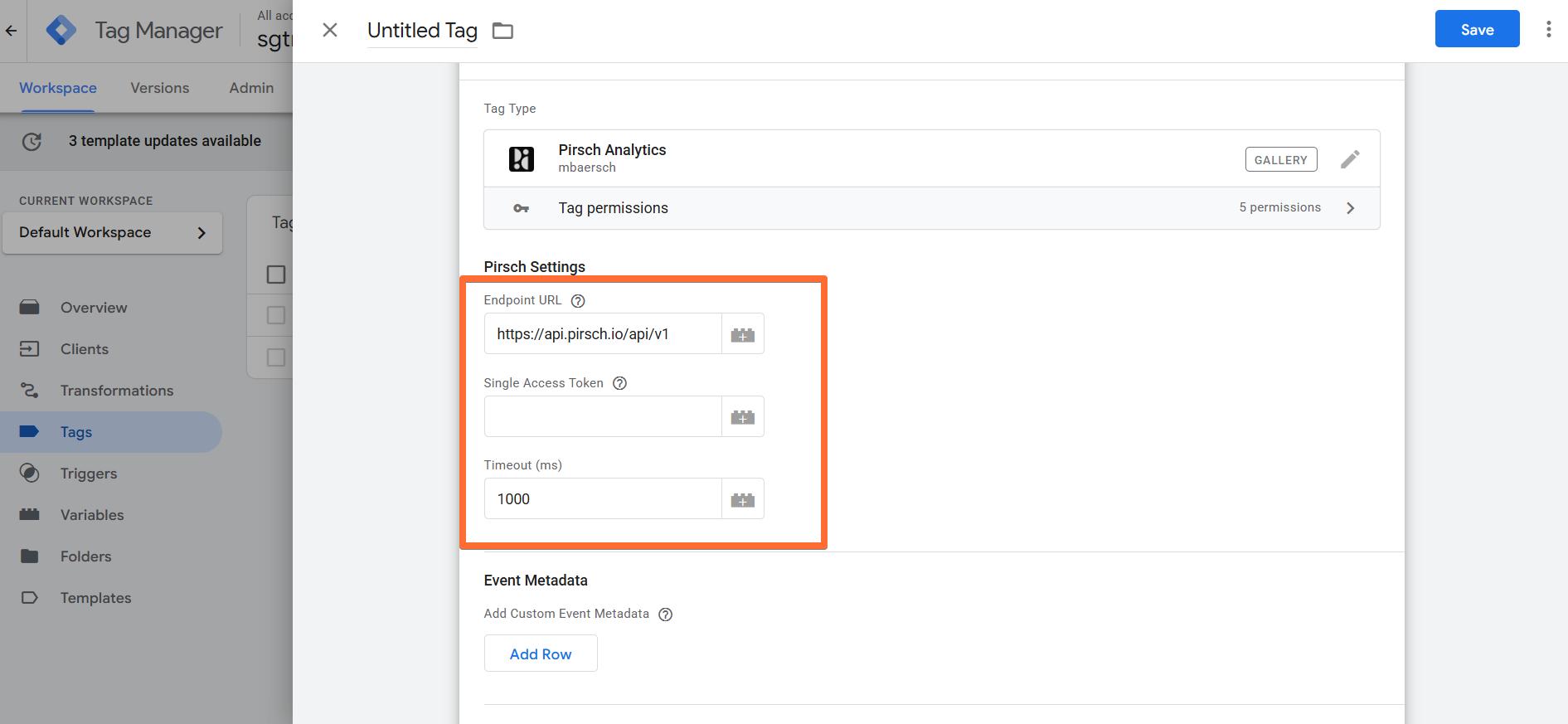The width and height of the screenshot is (1568, 724).
Task: Switch to the Admin tab
Action: coord(251,88)
